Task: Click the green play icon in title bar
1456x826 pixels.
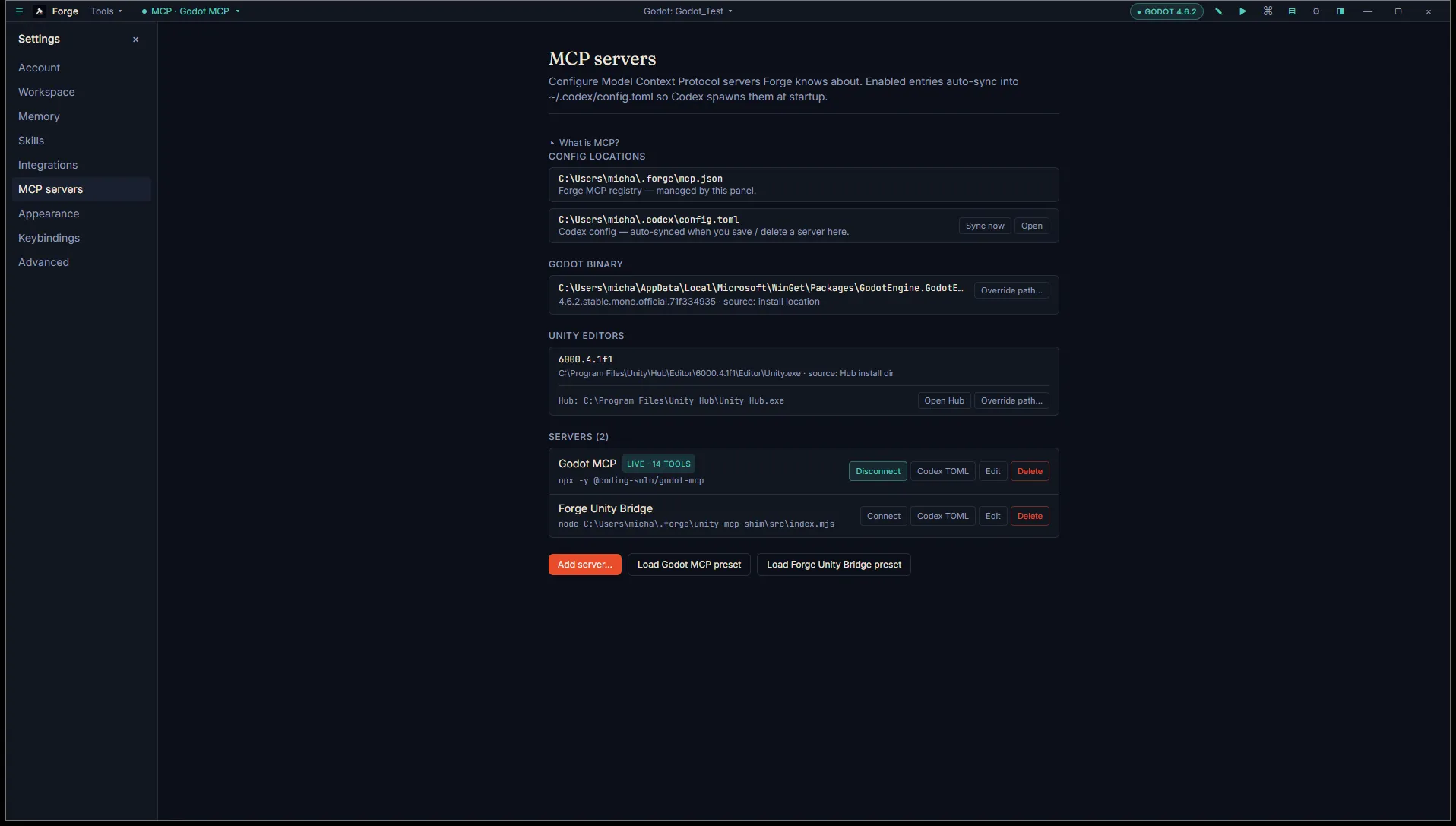Action: (x=1243, y=11)
